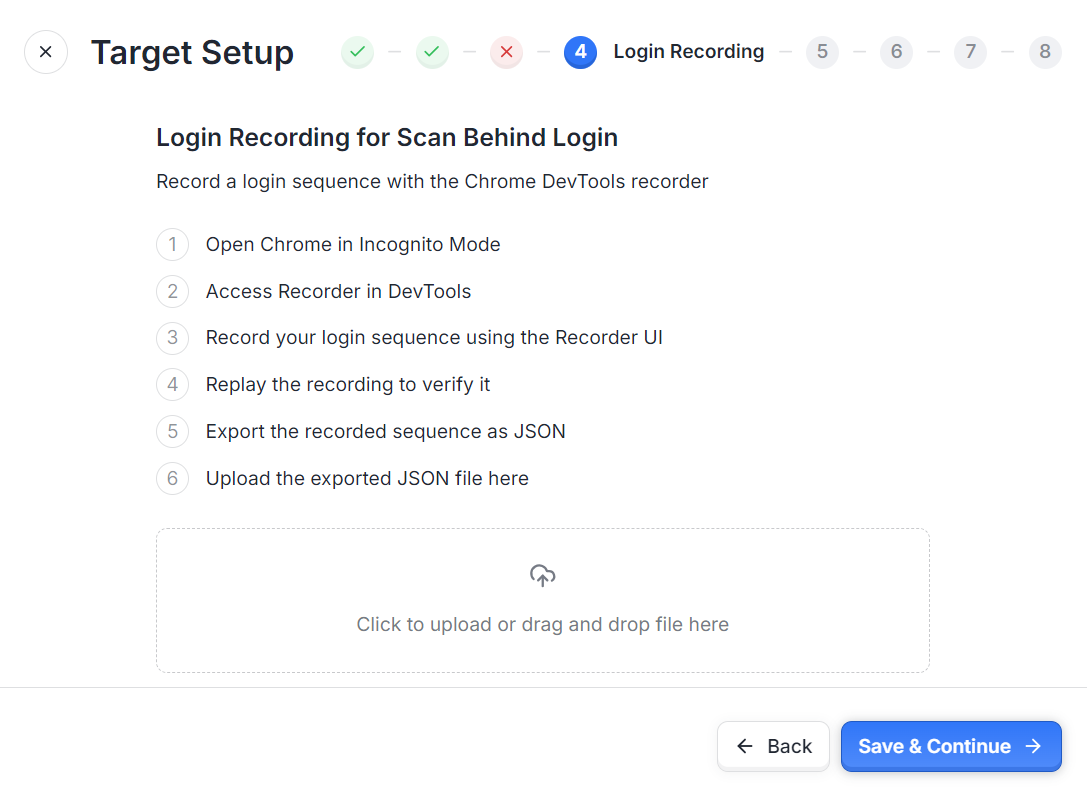Screen dimensions: 1087x789
Task: Open the first completed step checkmark
Action: (x=358, y=52)
